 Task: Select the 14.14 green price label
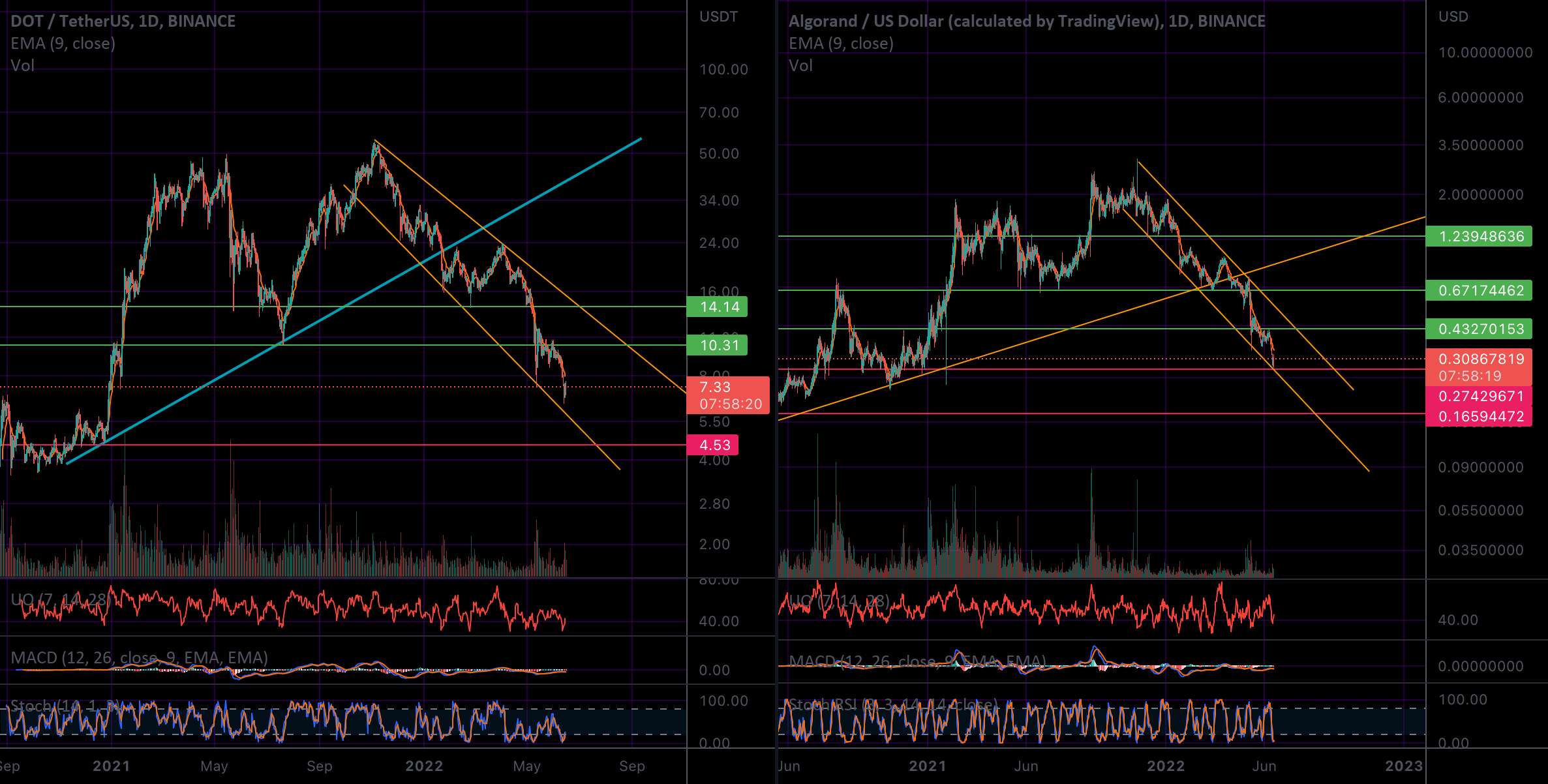[x=718, y=307]
